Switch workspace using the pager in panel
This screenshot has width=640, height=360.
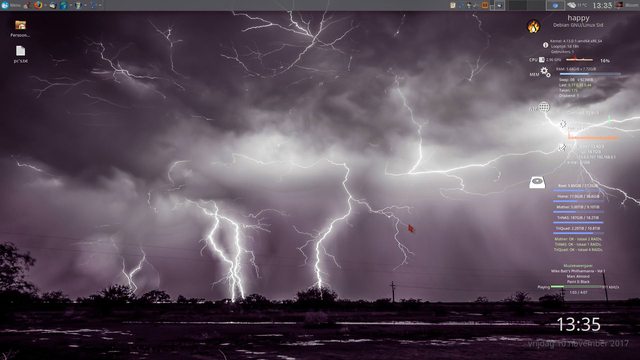[527, 5]
